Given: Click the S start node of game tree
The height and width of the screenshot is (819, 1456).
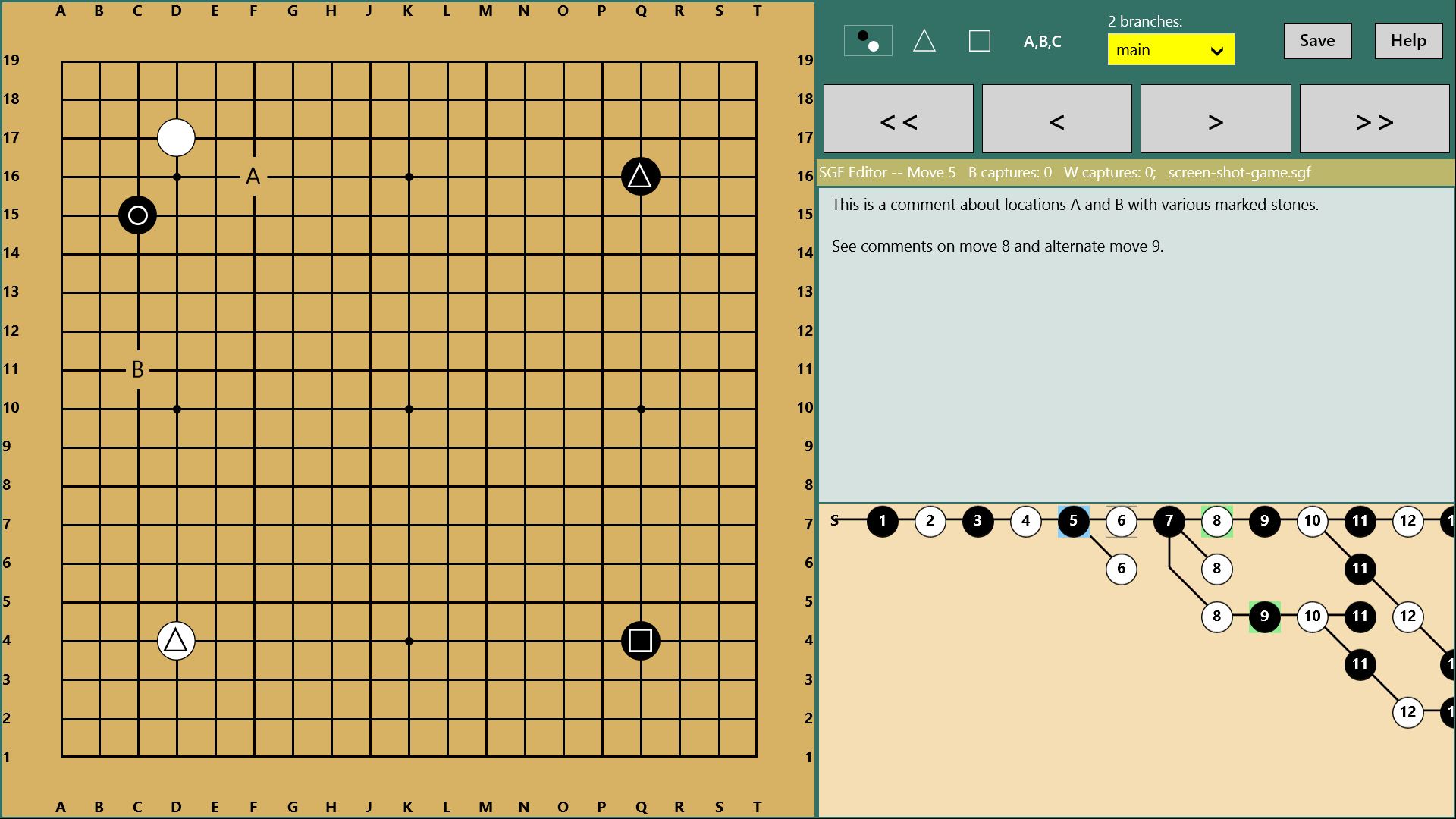Looking at the screenshot, I should [835, 521].
